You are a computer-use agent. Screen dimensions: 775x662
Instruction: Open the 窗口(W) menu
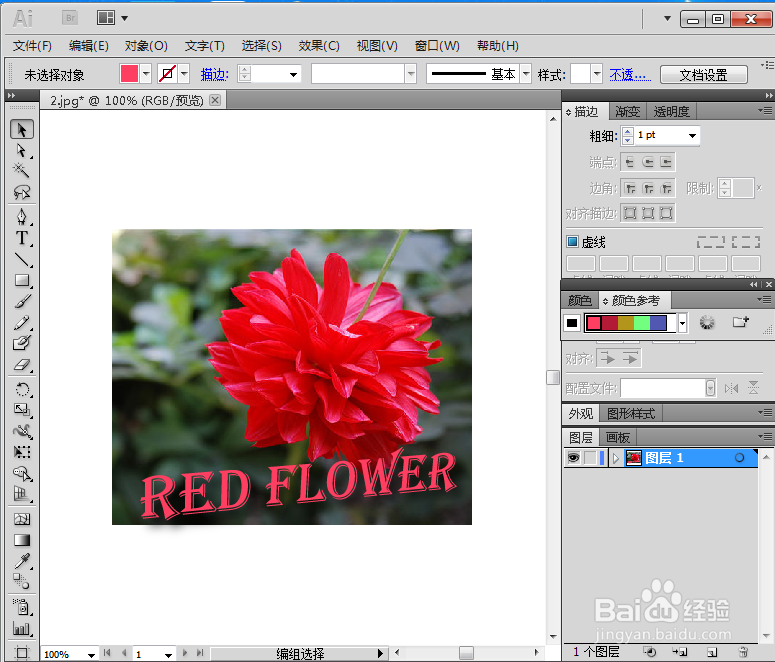(437, 46)
